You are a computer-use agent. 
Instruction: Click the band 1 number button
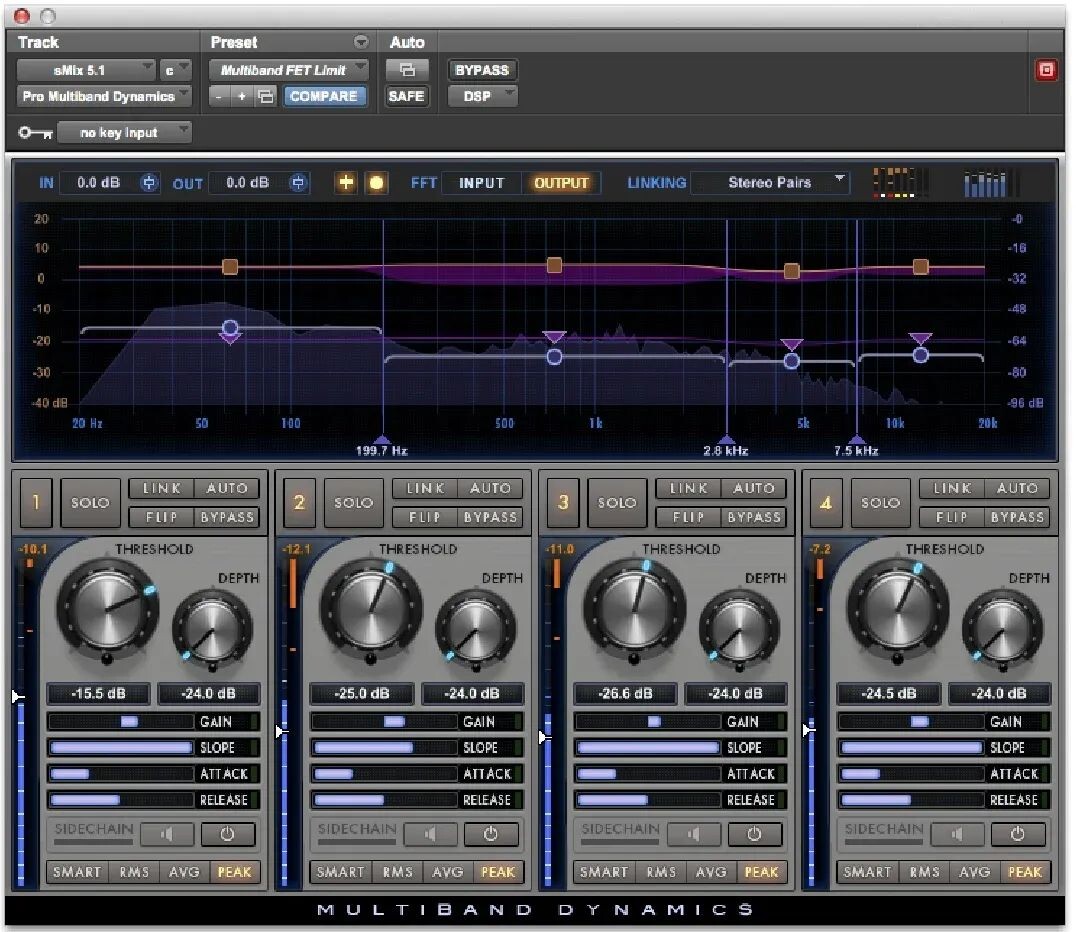36,503
